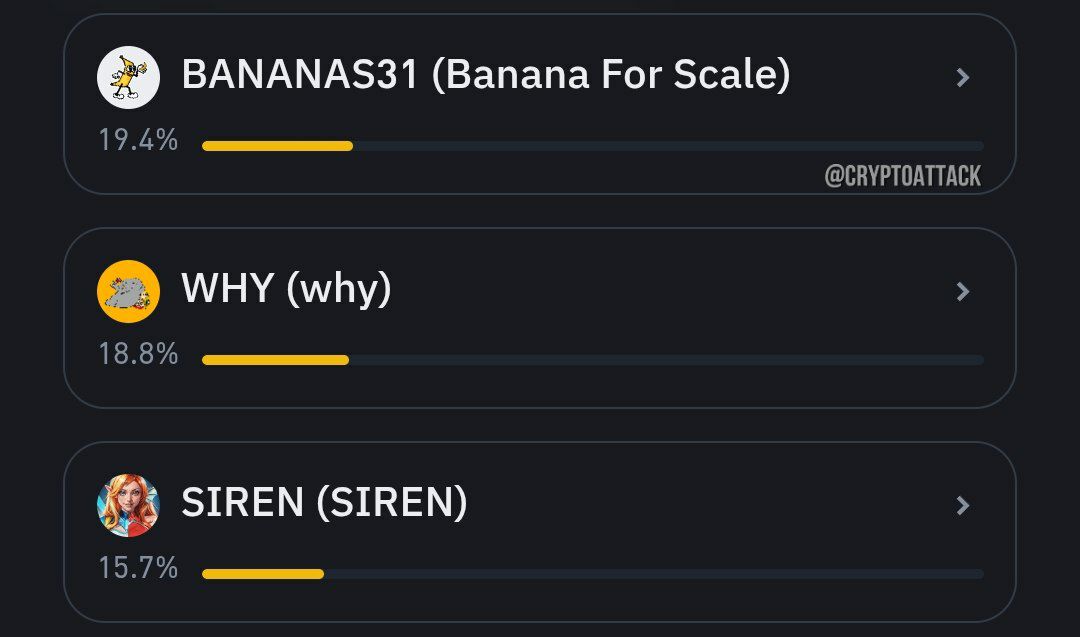This screenshot has height=637, width=1080.
Task: Select the SIREN (SIREN) title text
Action: pos(324,502)
